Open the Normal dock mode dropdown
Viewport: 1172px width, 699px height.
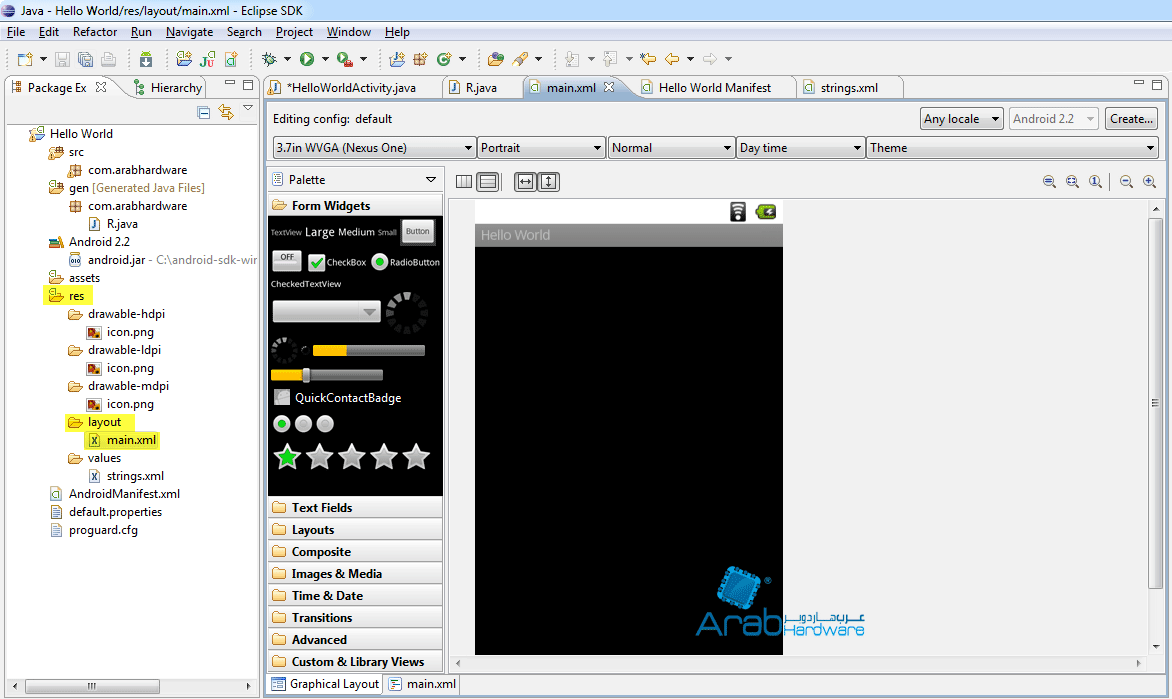[x=670, y=148]
